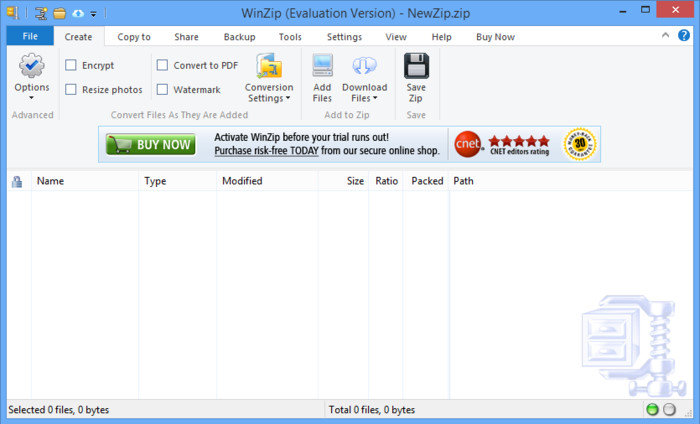
Task: Click the quick access open folder icon
Action: pyautogui.click(x=59, y=13)
